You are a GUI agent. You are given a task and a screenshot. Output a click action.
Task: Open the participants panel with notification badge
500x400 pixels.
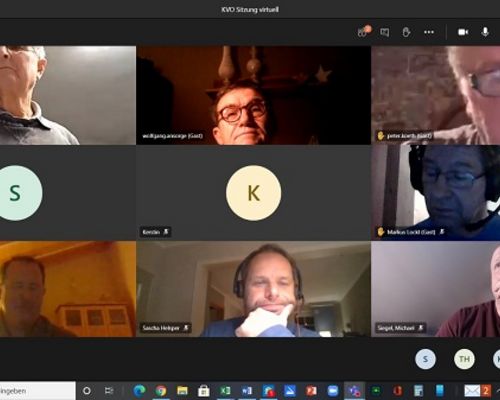[x=364, y=32]
